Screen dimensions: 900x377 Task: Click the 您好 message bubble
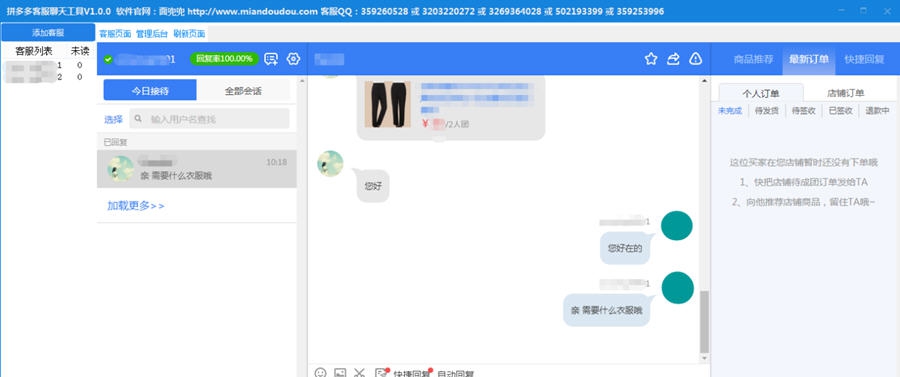tap(373, 186)
